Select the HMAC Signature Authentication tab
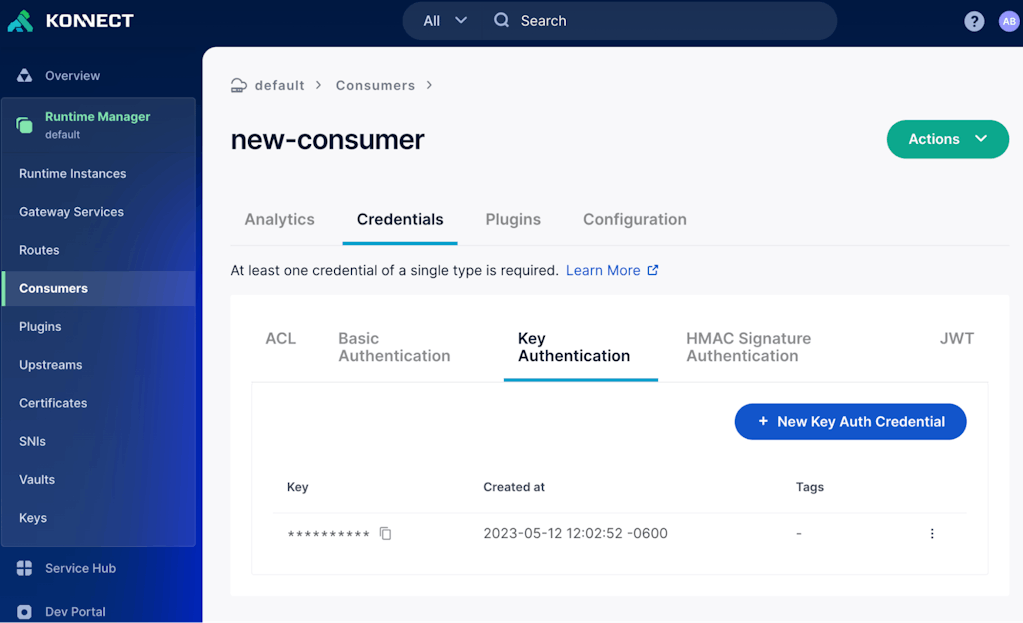 [x=748, y=347]
